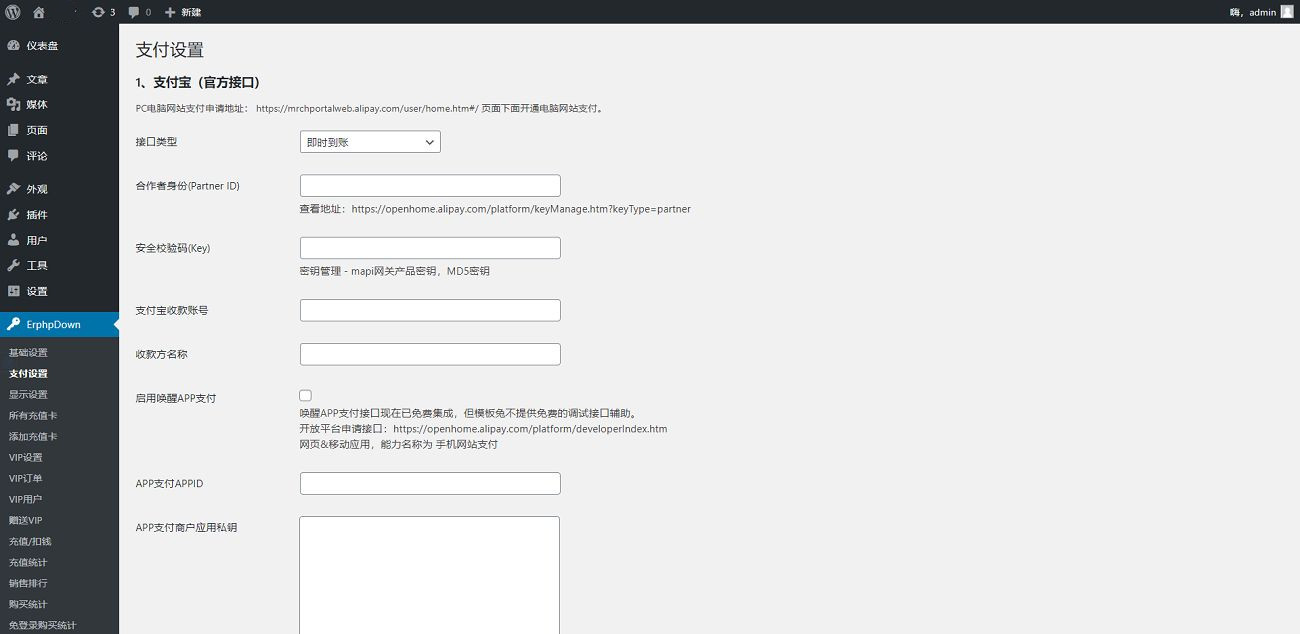1300x634 pixels.
Task: Click the APP支付APPID field label
Action: [x=170, y=484]
